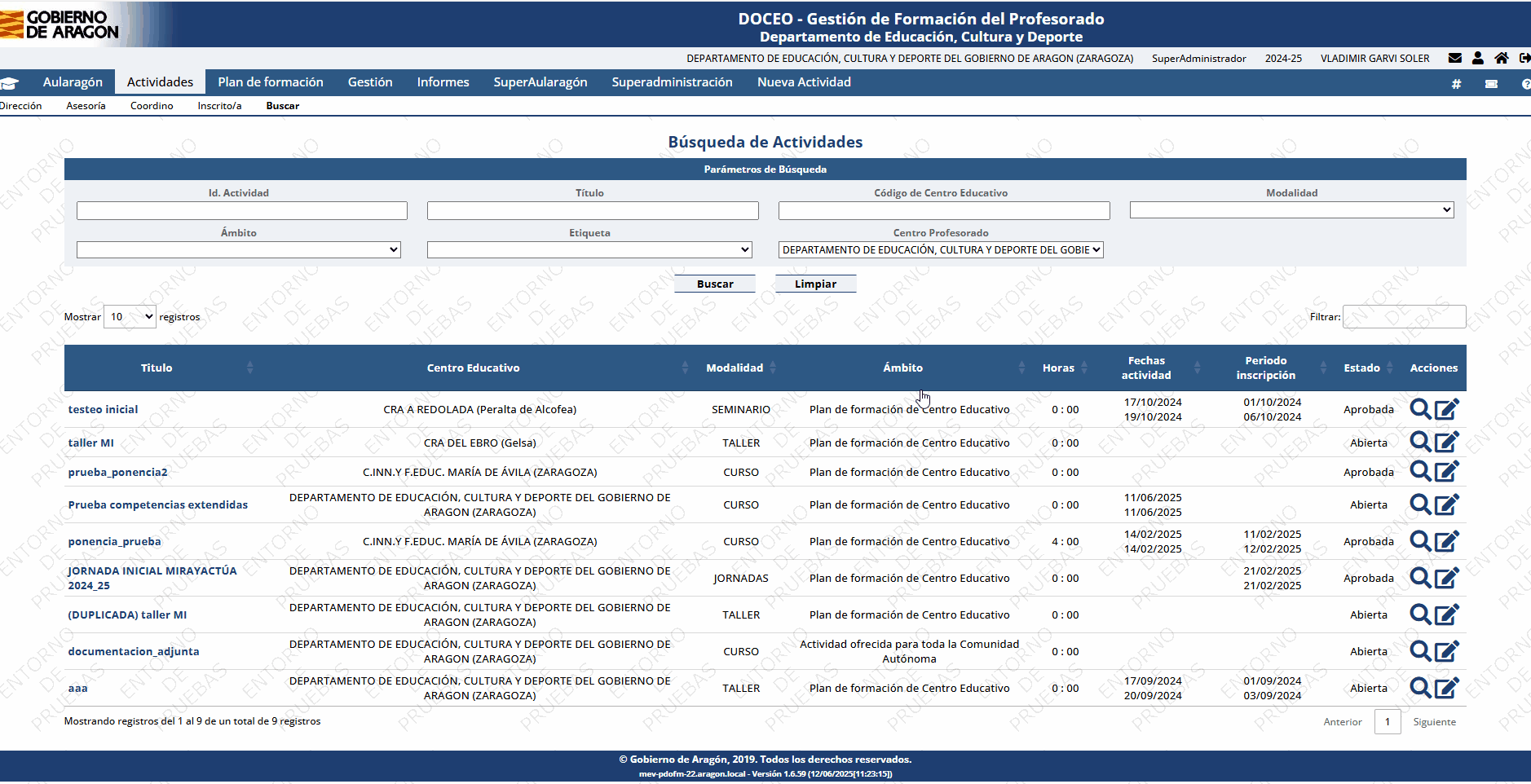View details of 'testeo inicial' with magnifier
Image resolution: width=1531 pixels, height=784 pixels.
click(1420, 409)
